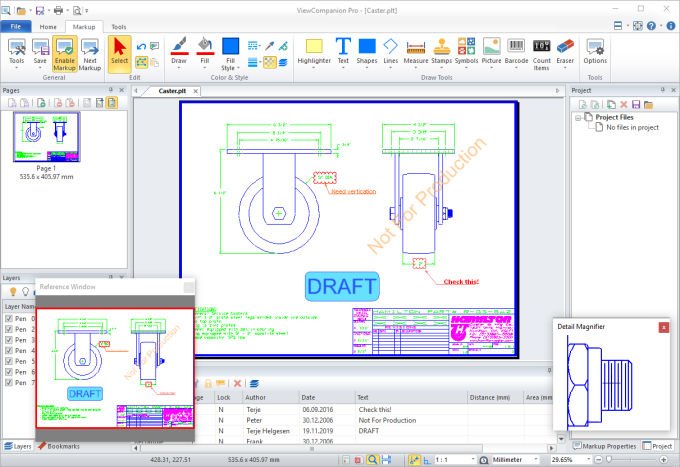Click the open folder icon in quick access toolbar
This screenshot has width=680, height=467.
(21, 10)
